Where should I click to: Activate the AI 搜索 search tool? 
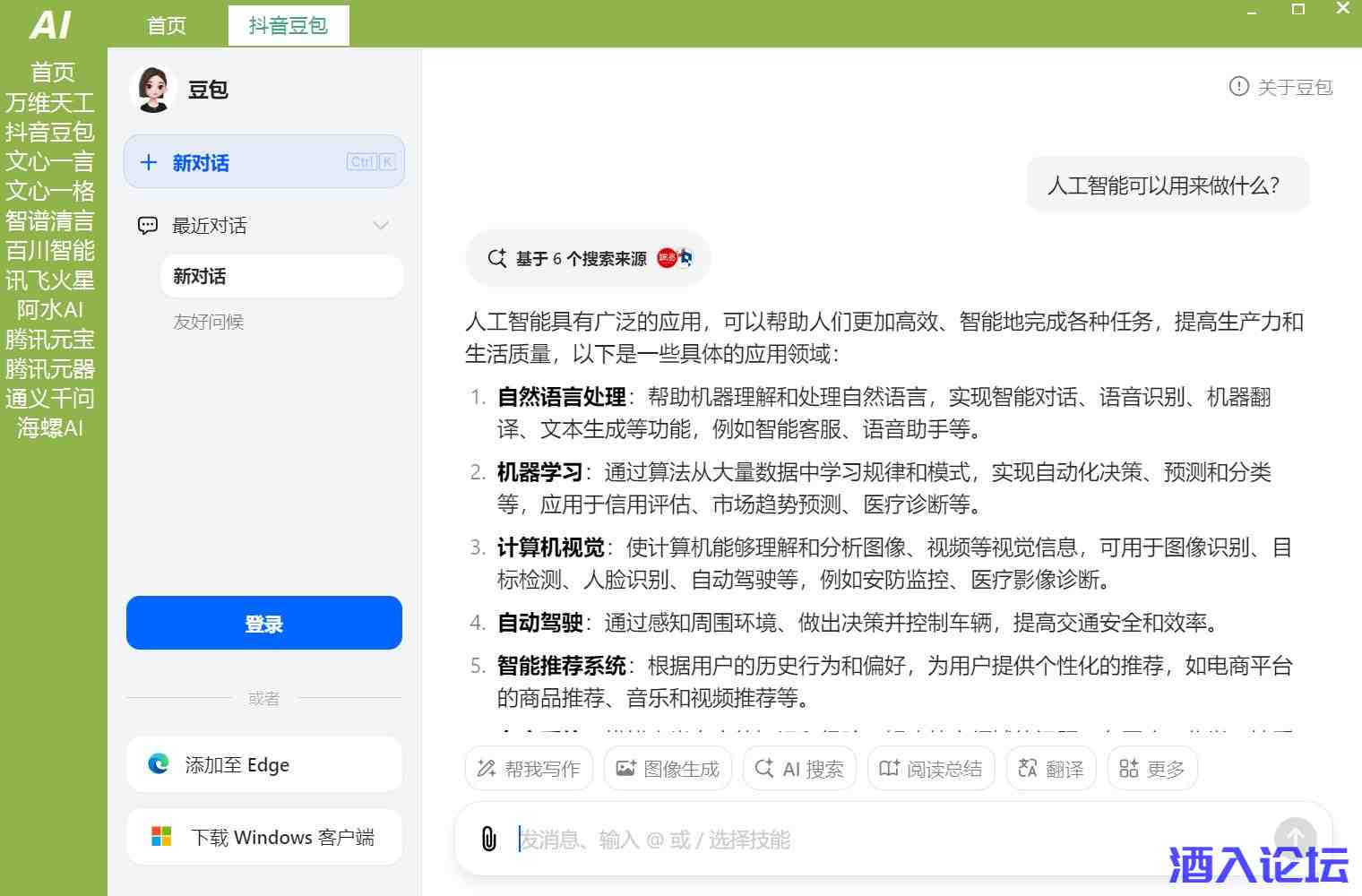tap(799, 769)
